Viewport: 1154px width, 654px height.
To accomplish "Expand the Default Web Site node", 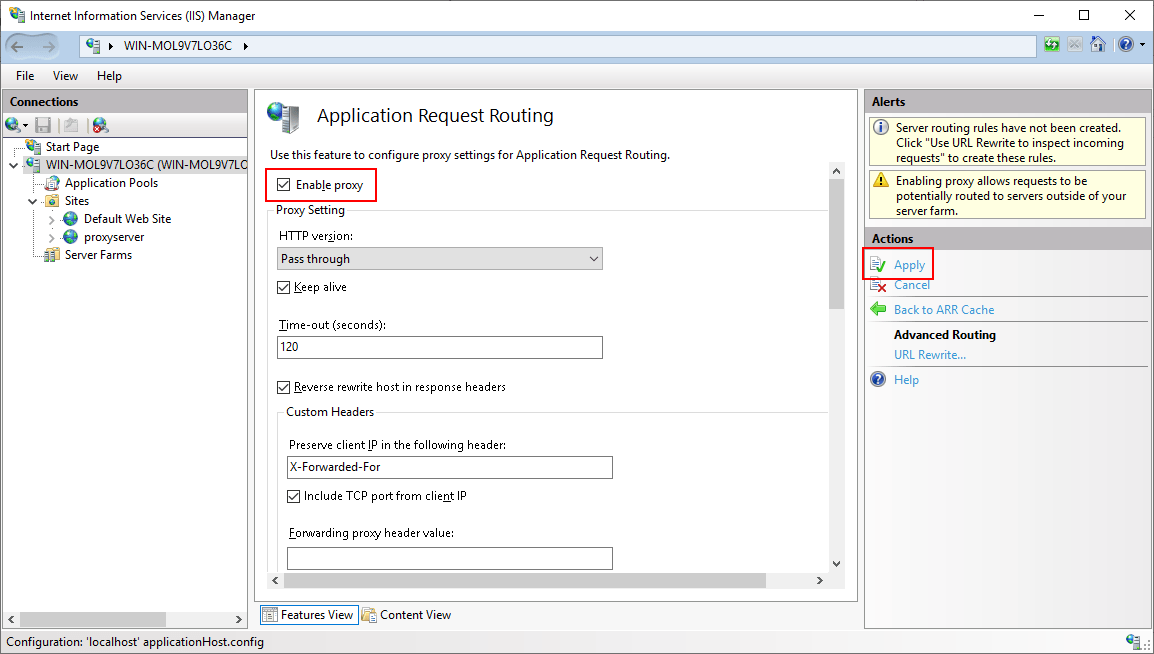I will 50,218.
